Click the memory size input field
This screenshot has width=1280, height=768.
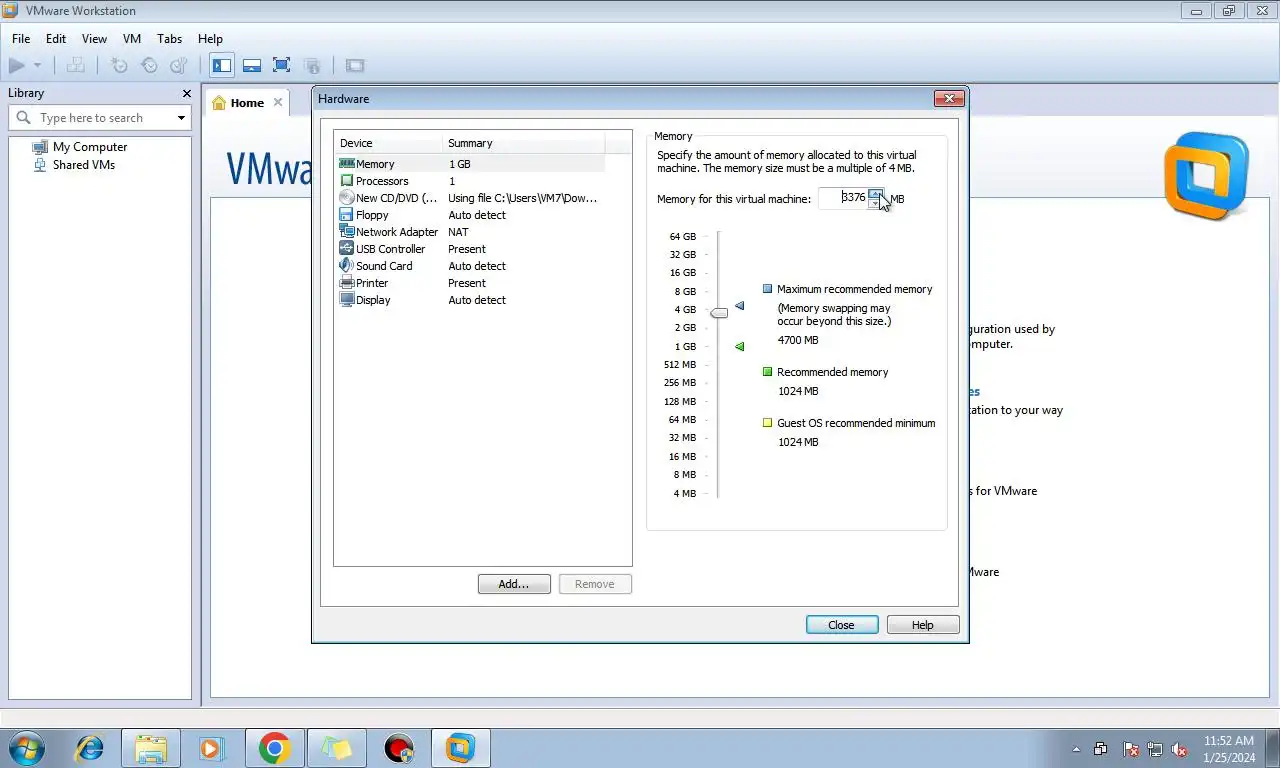(843, 198)
